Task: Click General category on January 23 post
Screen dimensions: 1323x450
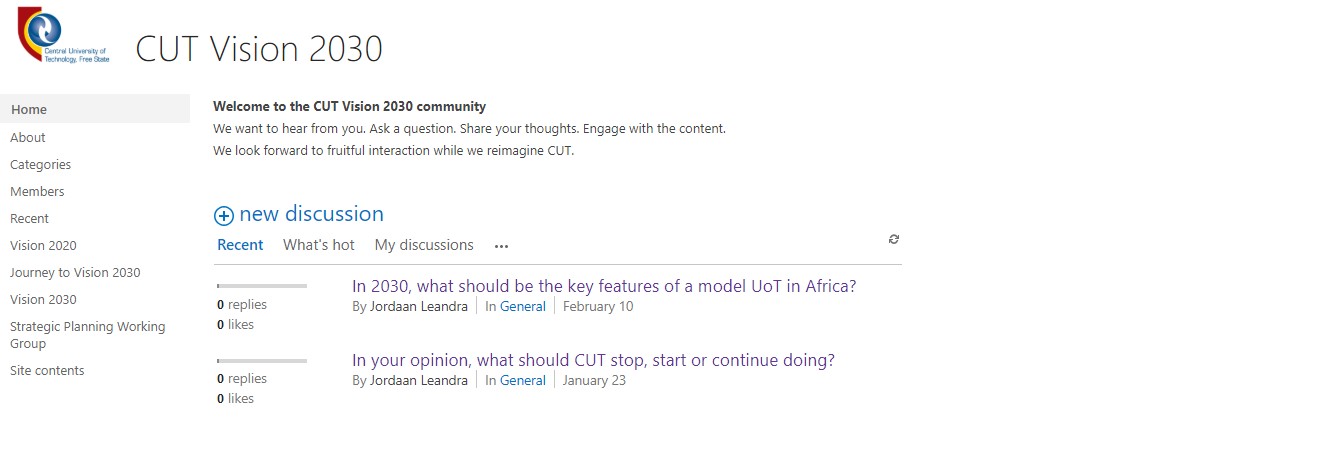Action: pos(523,380)
